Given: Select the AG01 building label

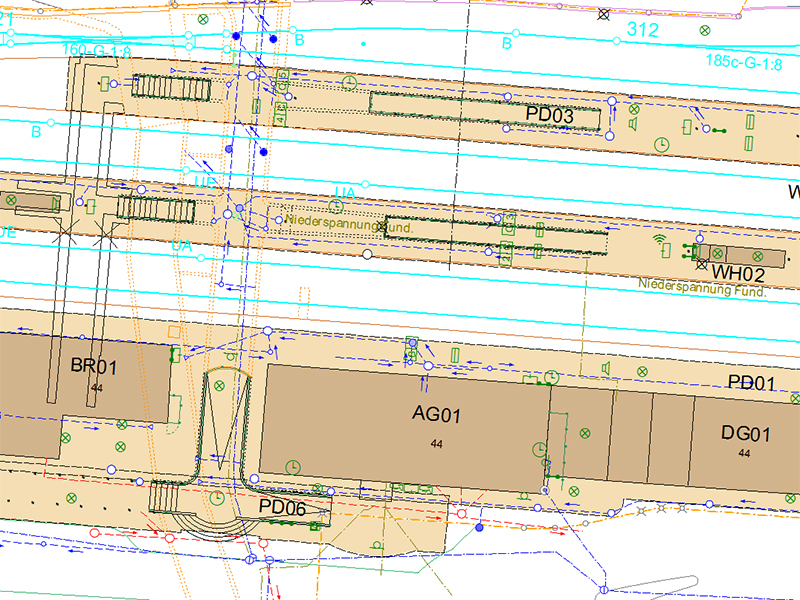Looking at the screenshot, I should tap(436, 413).
